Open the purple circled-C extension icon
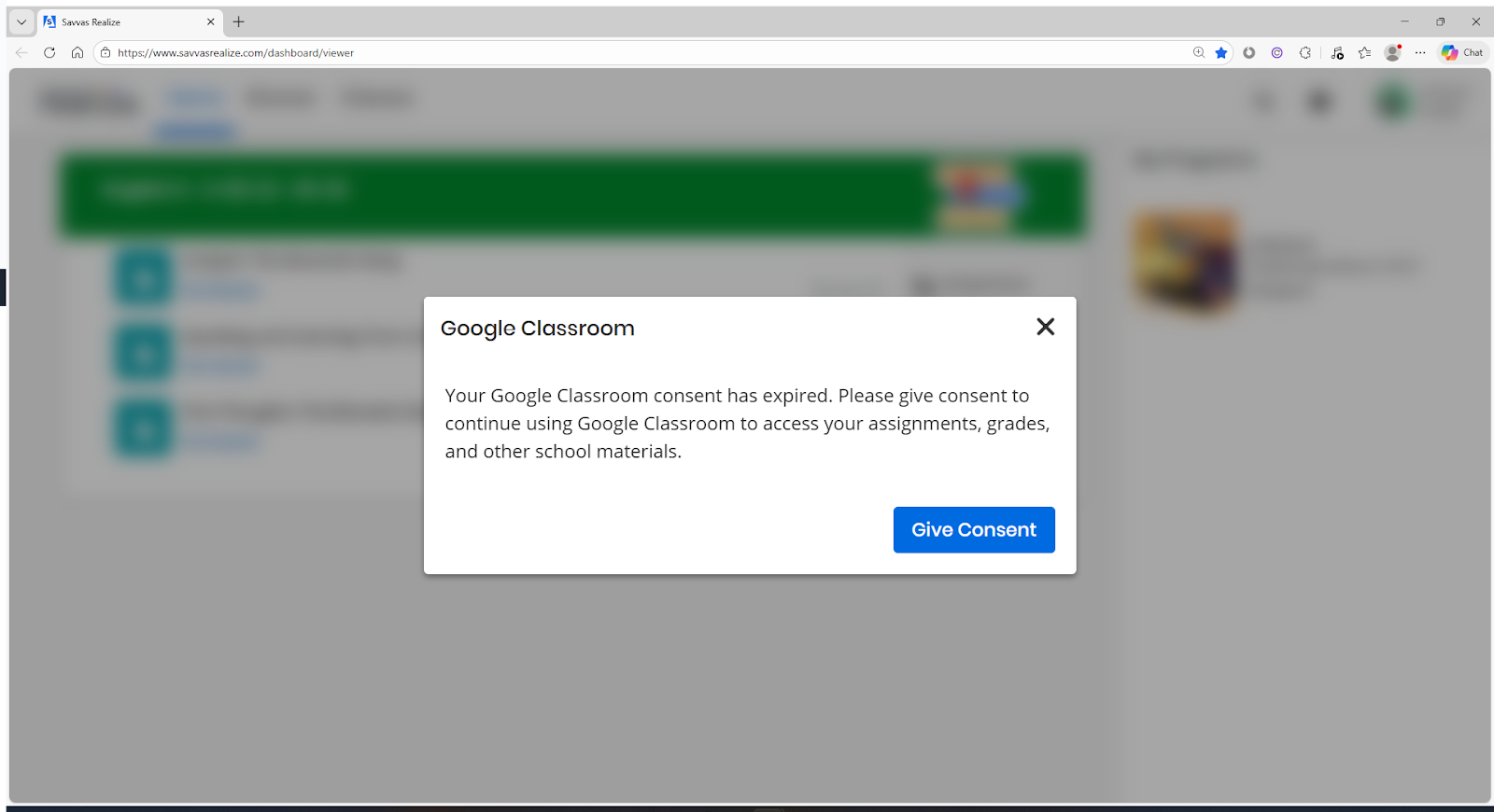1494x812 pixels. coord(1277,53)
